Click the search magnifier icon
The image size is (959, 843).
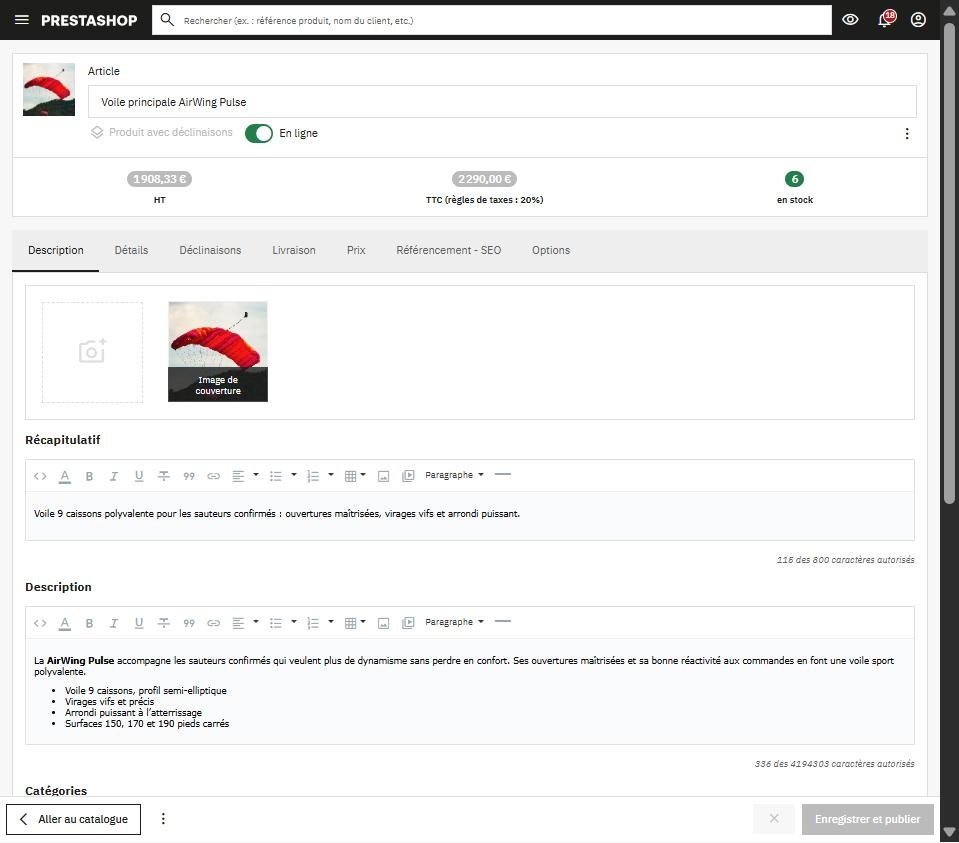(167, 20)
